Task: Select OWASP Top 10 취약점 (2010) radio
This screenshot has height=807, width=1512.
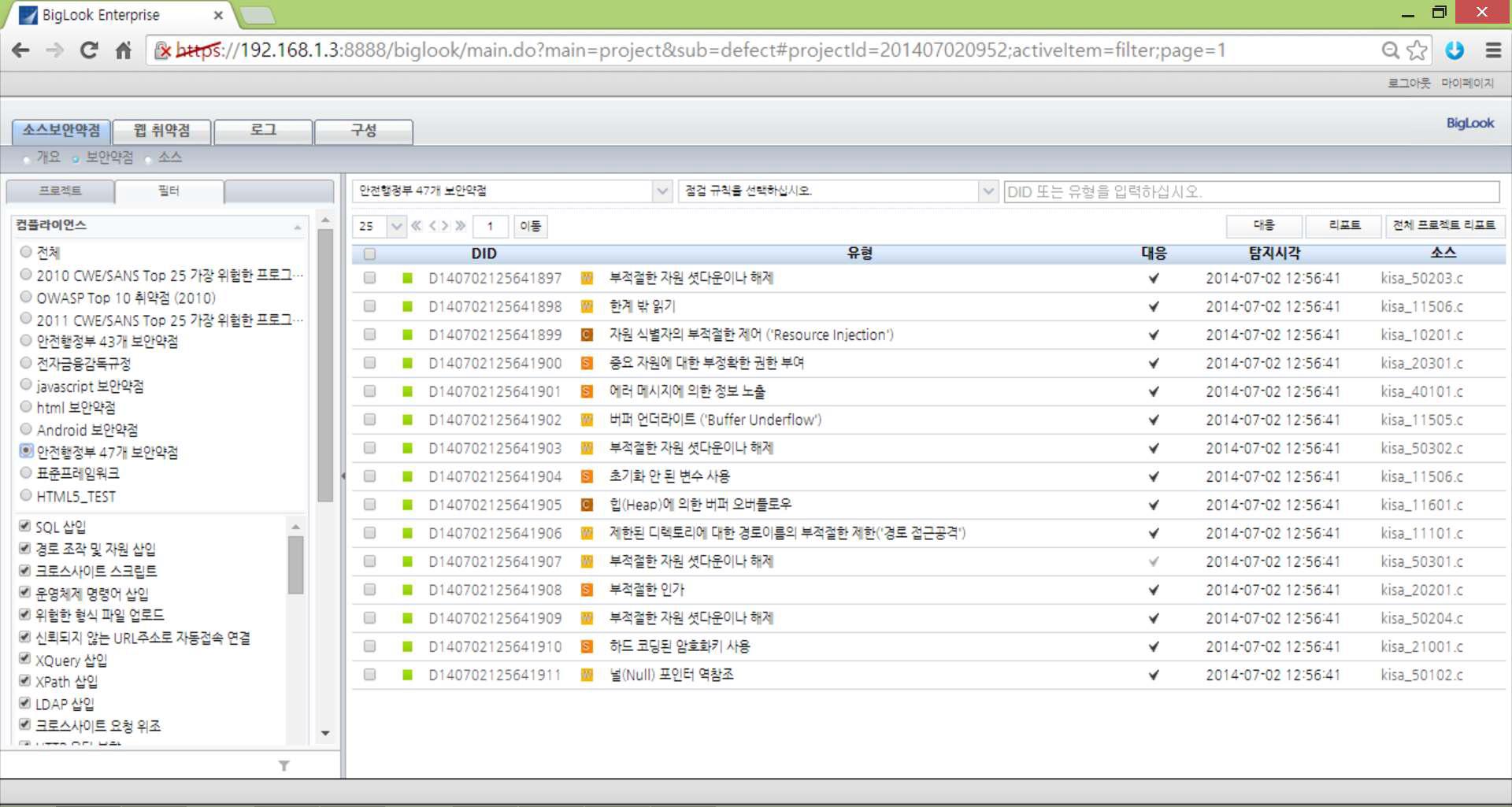Action: pos(26,297)
